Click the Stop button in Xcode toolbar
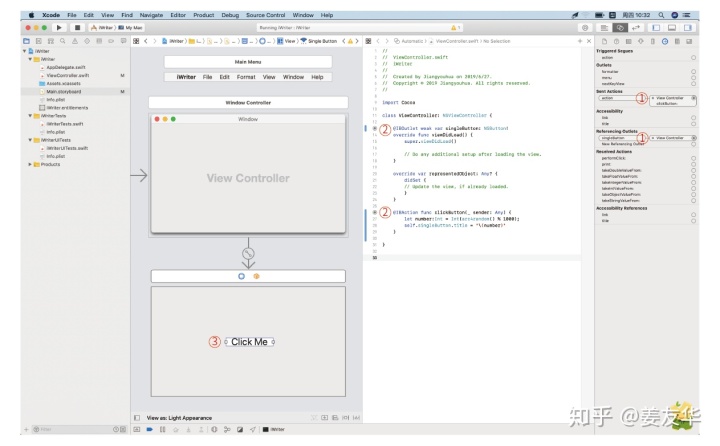This screenshot has width=720, height=446. [x=77, y=28]
